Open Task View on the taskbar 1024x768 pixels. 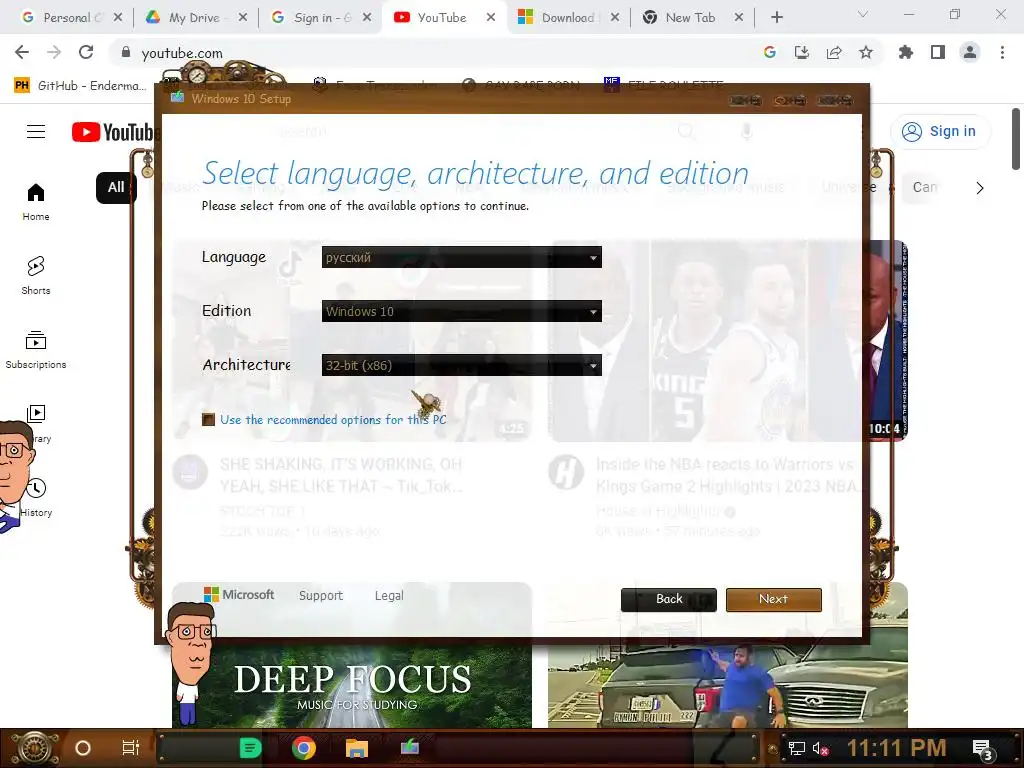tap(131, 748)
